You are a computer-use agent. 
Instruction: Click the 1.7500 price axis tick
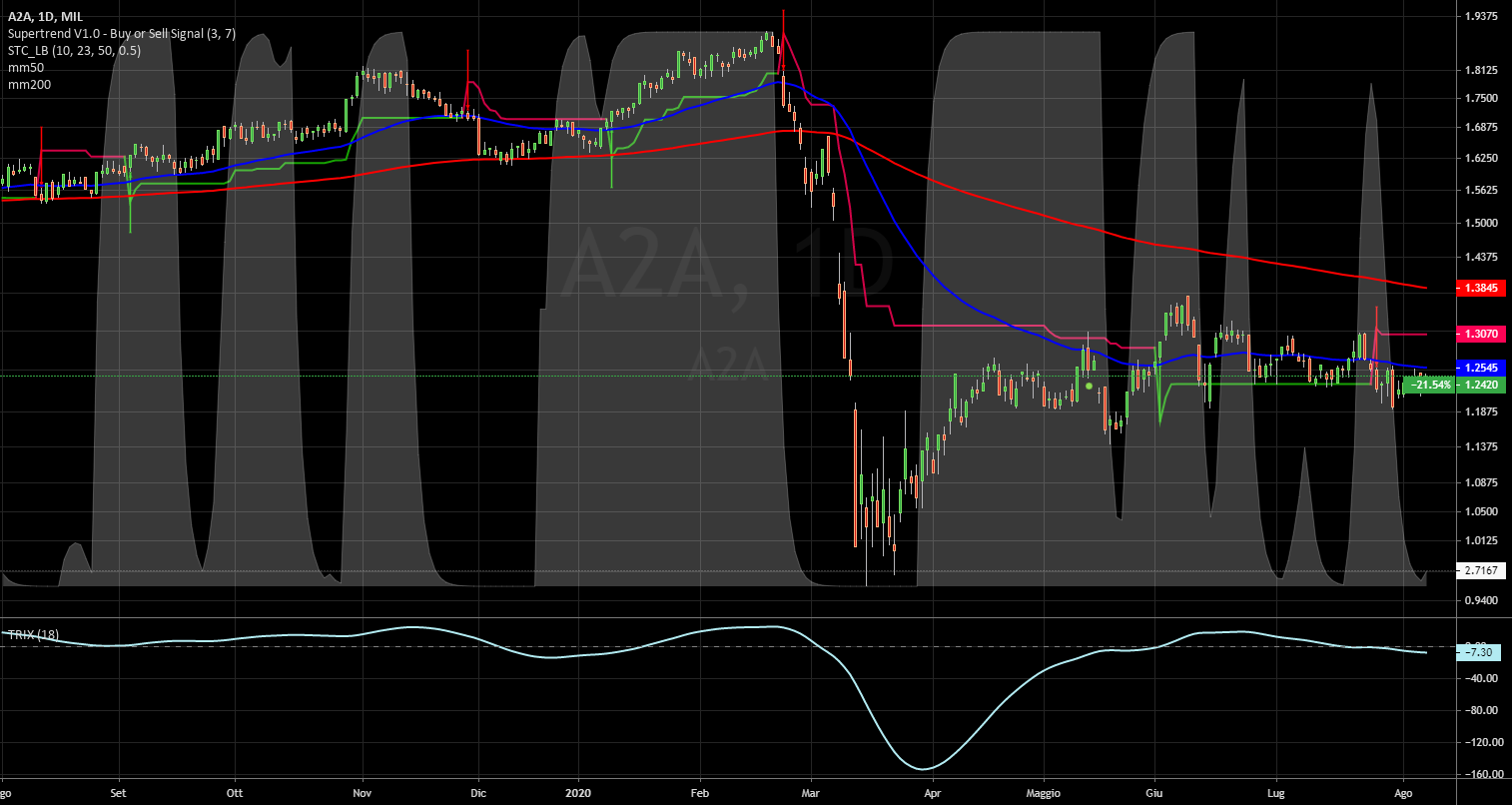[x=1479, y=98]
